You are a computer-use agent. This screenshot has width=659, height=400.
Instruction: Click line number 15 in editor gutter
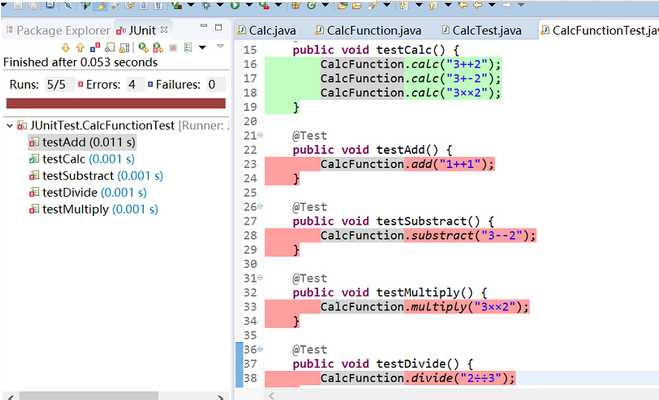[x=250, y=50]
